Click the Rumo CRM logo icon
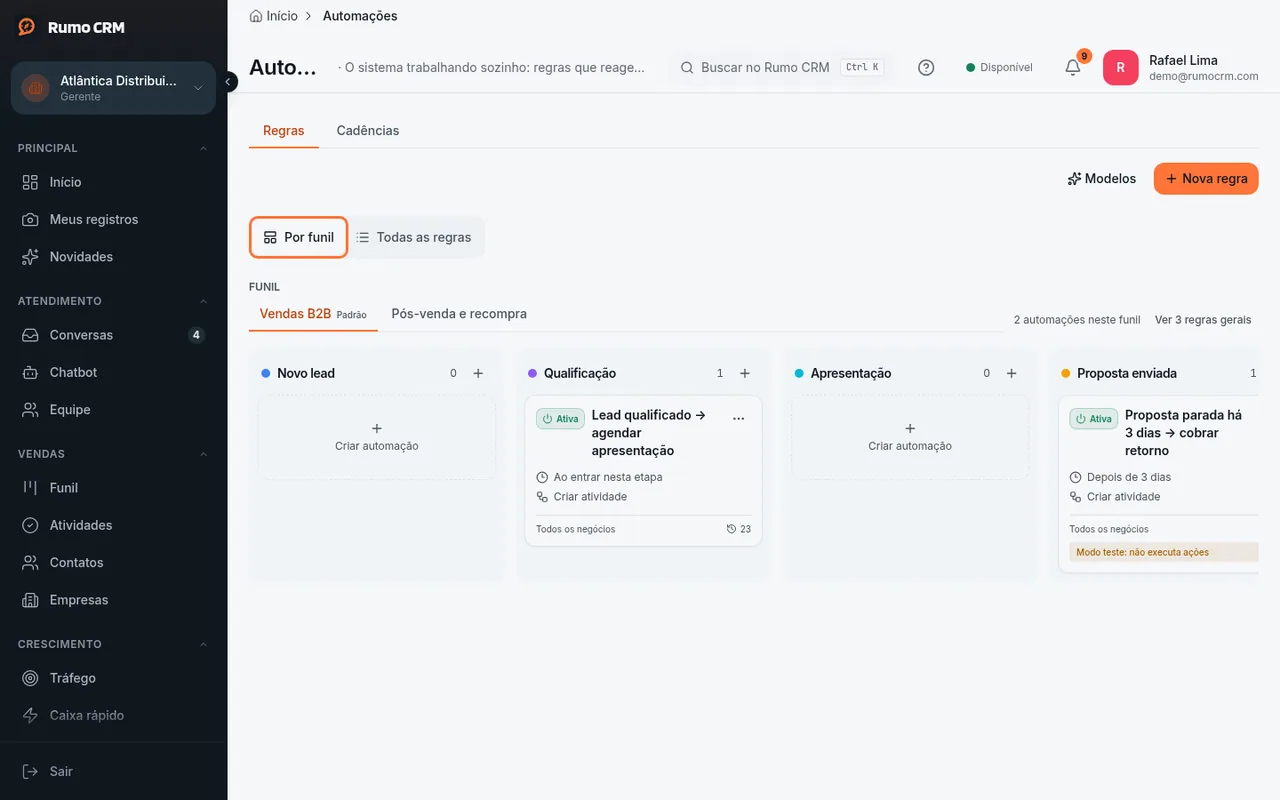 (27, 27)
